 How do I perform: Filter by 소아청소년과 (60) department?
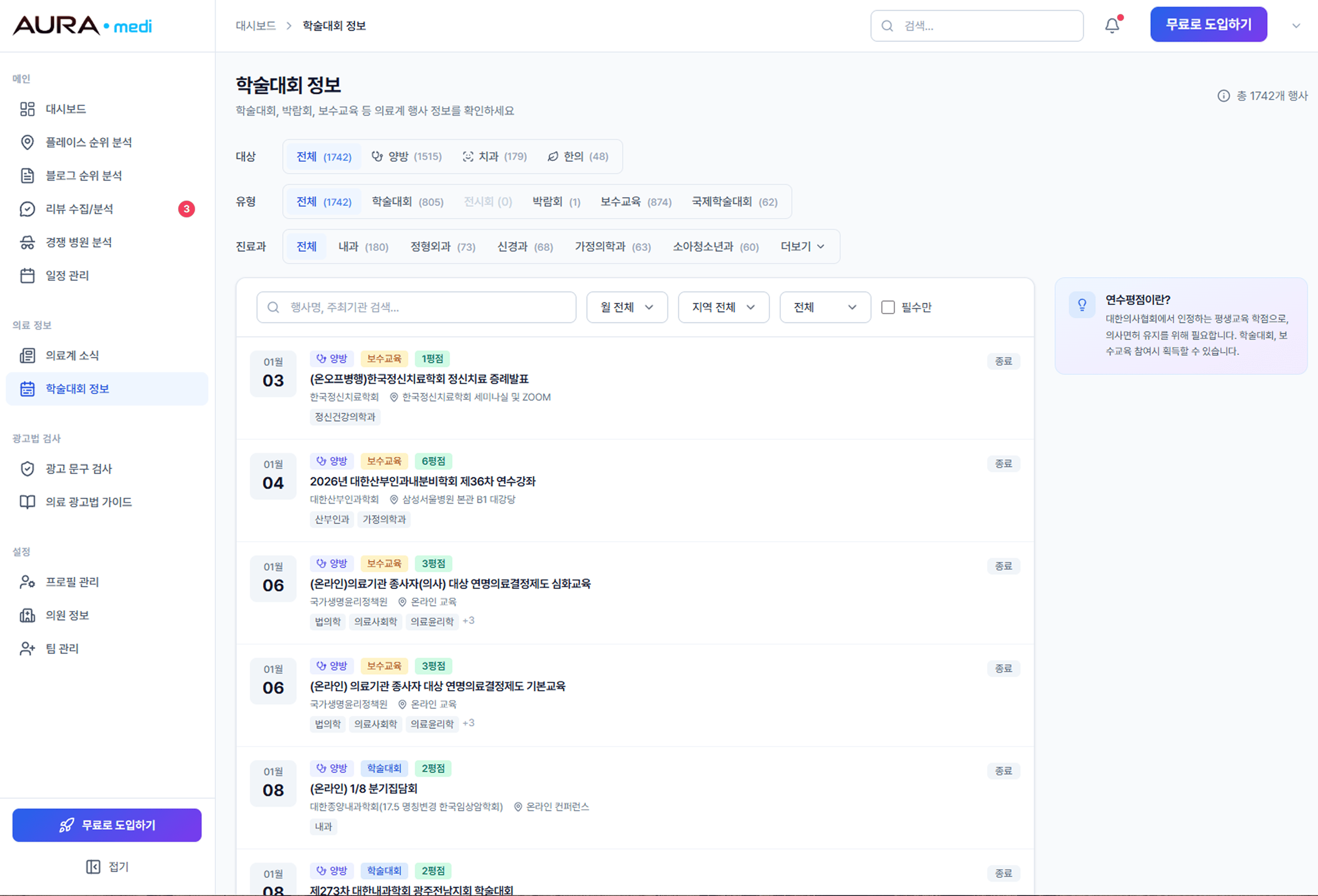coord(716,246)
